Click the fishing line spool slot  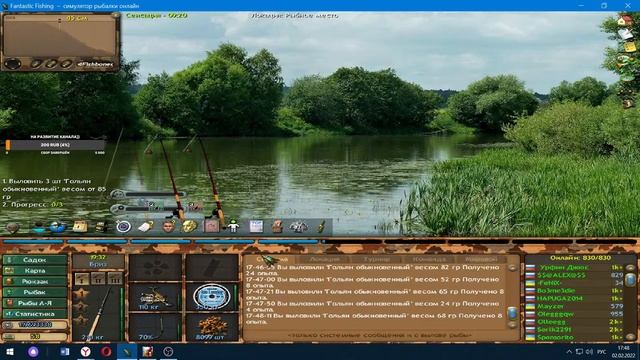pos(212,297)
